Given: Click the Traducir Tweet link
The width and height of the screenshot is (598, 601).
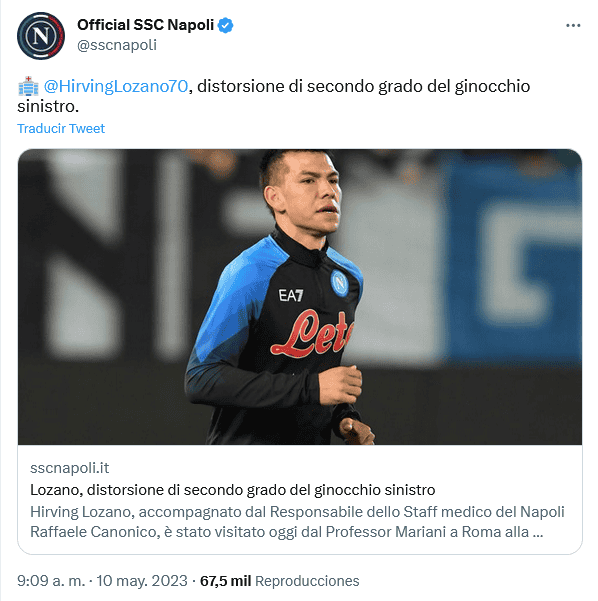Looking at the screenshot, I should 61,128.
